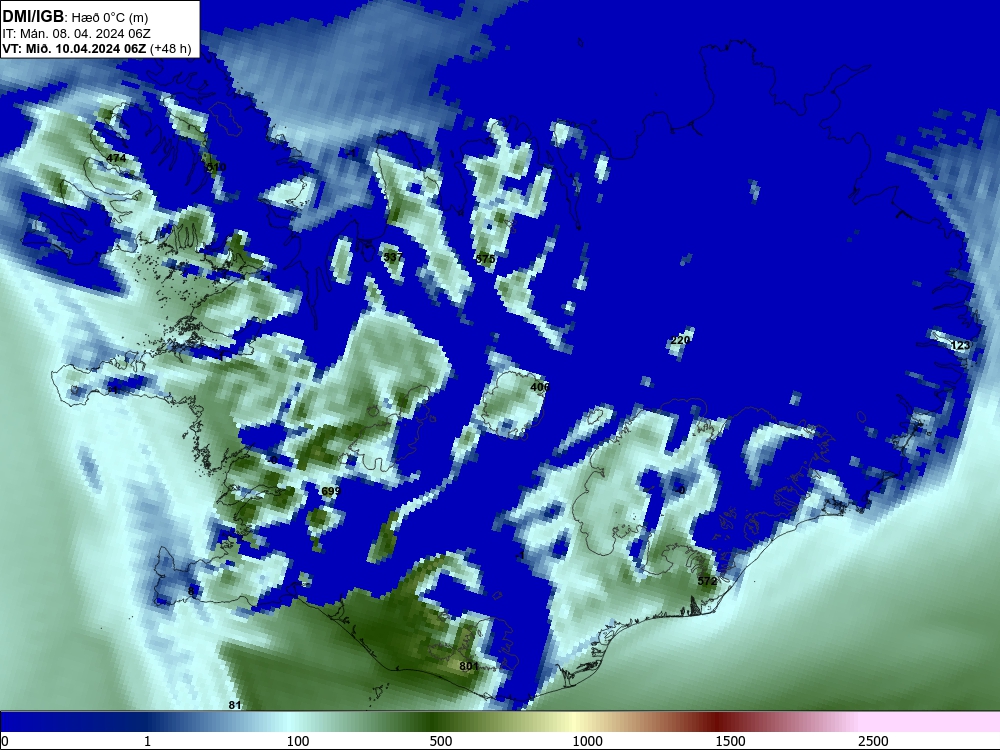Click the legend tick label 1000
Screen dimensions: 1000x750
[587, 741]
